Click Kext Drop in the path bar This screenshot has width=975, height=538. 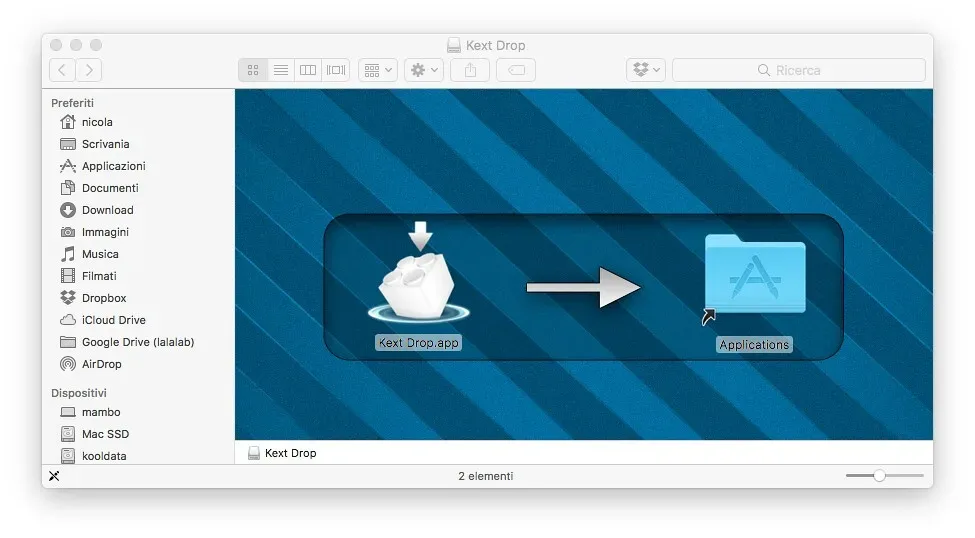point(282,453)
